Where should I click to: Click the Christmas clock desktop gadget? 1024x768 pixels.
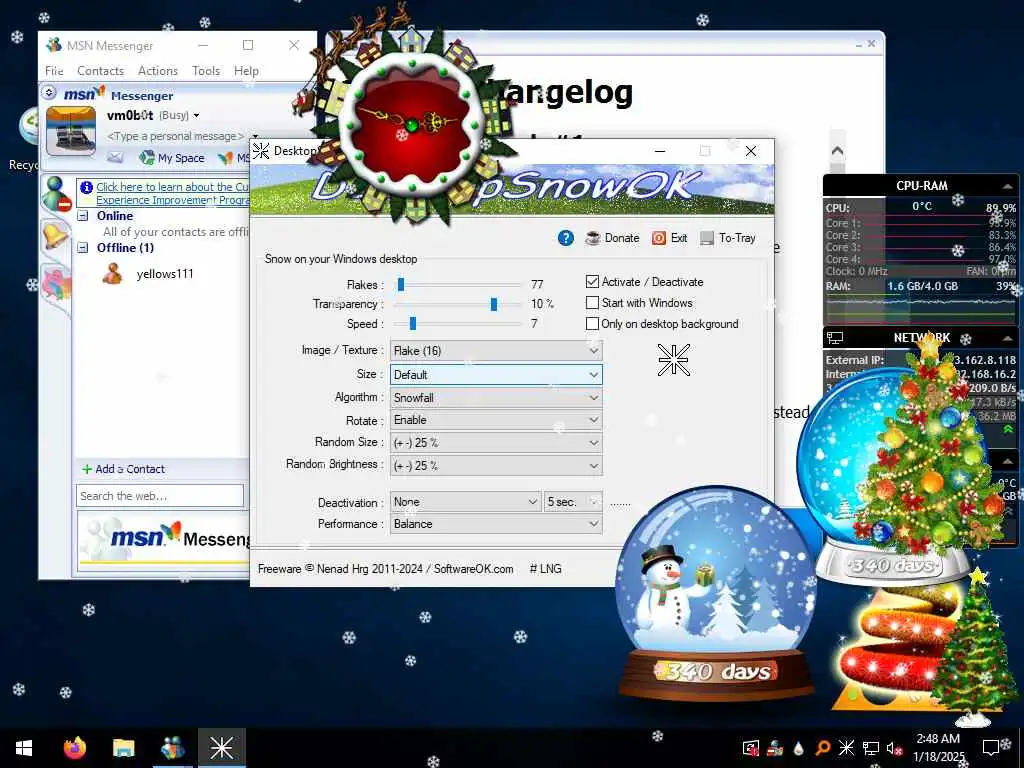click(411, 124)
